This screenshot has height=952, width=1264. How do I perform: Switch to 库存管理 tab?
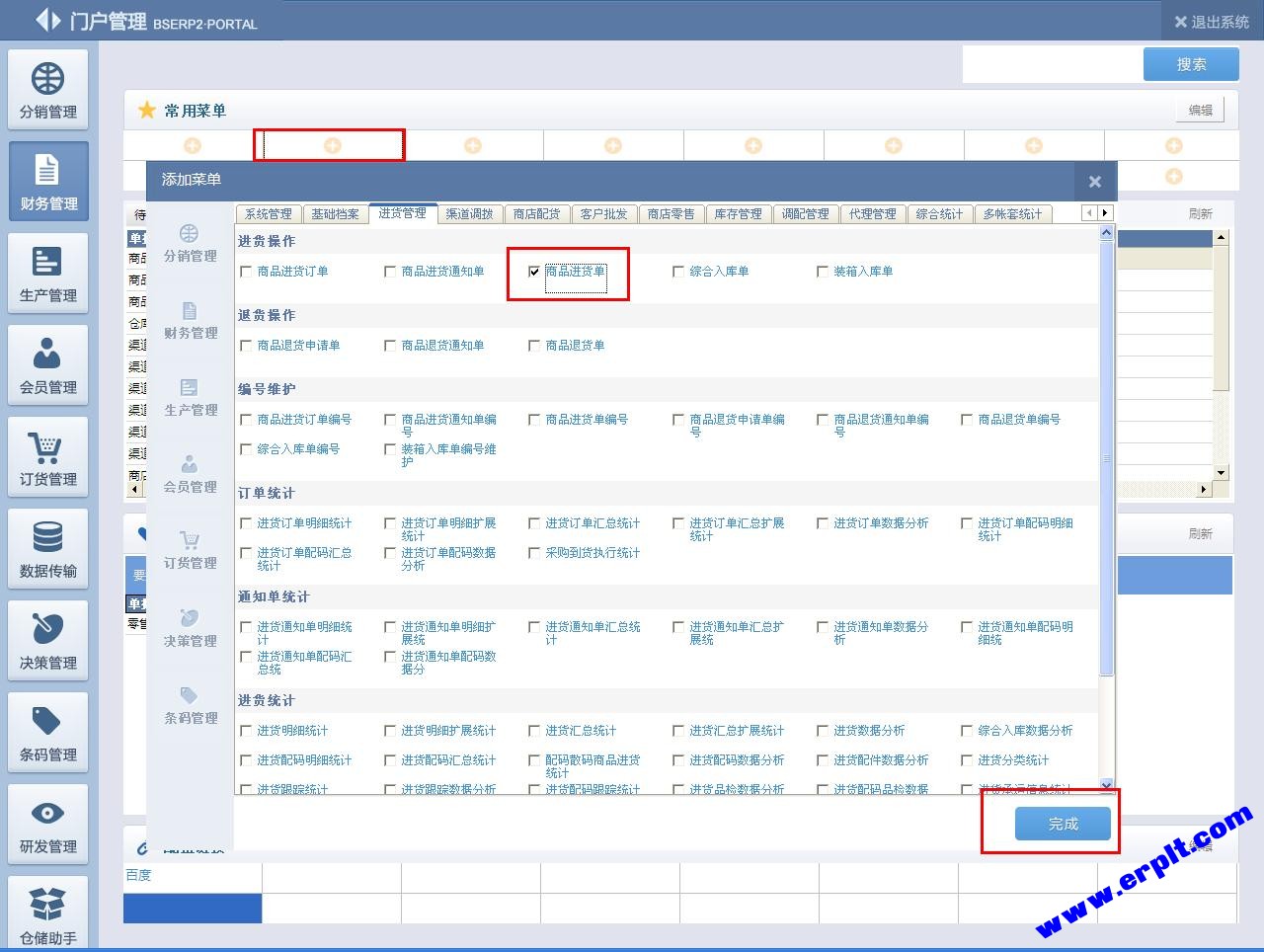(x=738, y=214)
